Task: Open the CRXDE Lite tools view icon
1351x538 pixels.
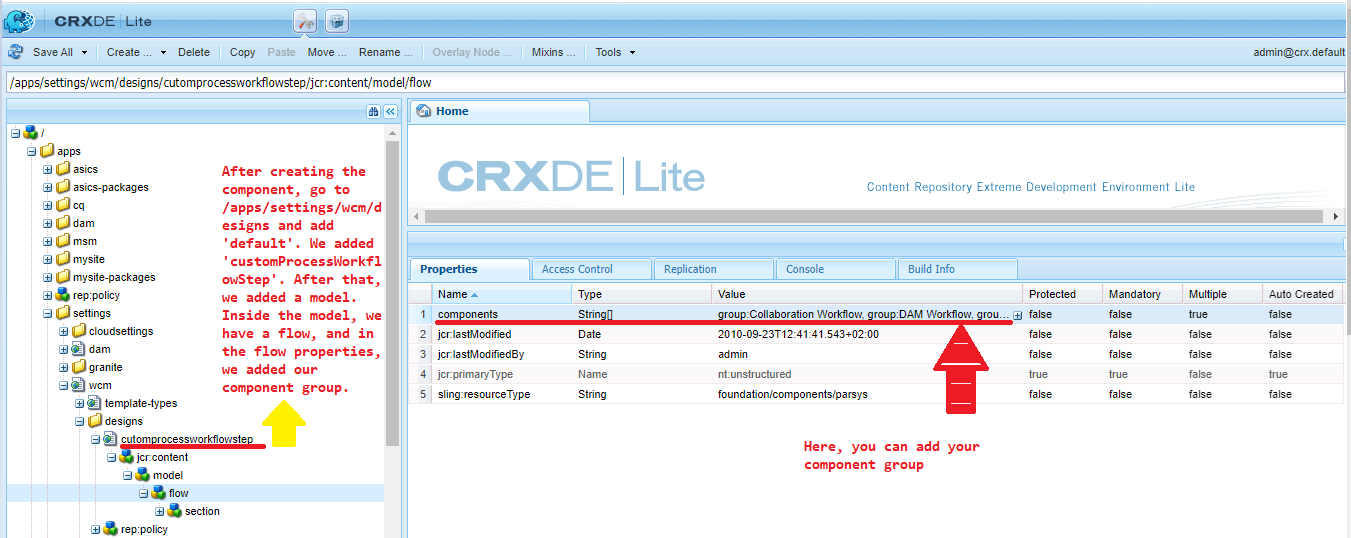Action: [305, 20]
